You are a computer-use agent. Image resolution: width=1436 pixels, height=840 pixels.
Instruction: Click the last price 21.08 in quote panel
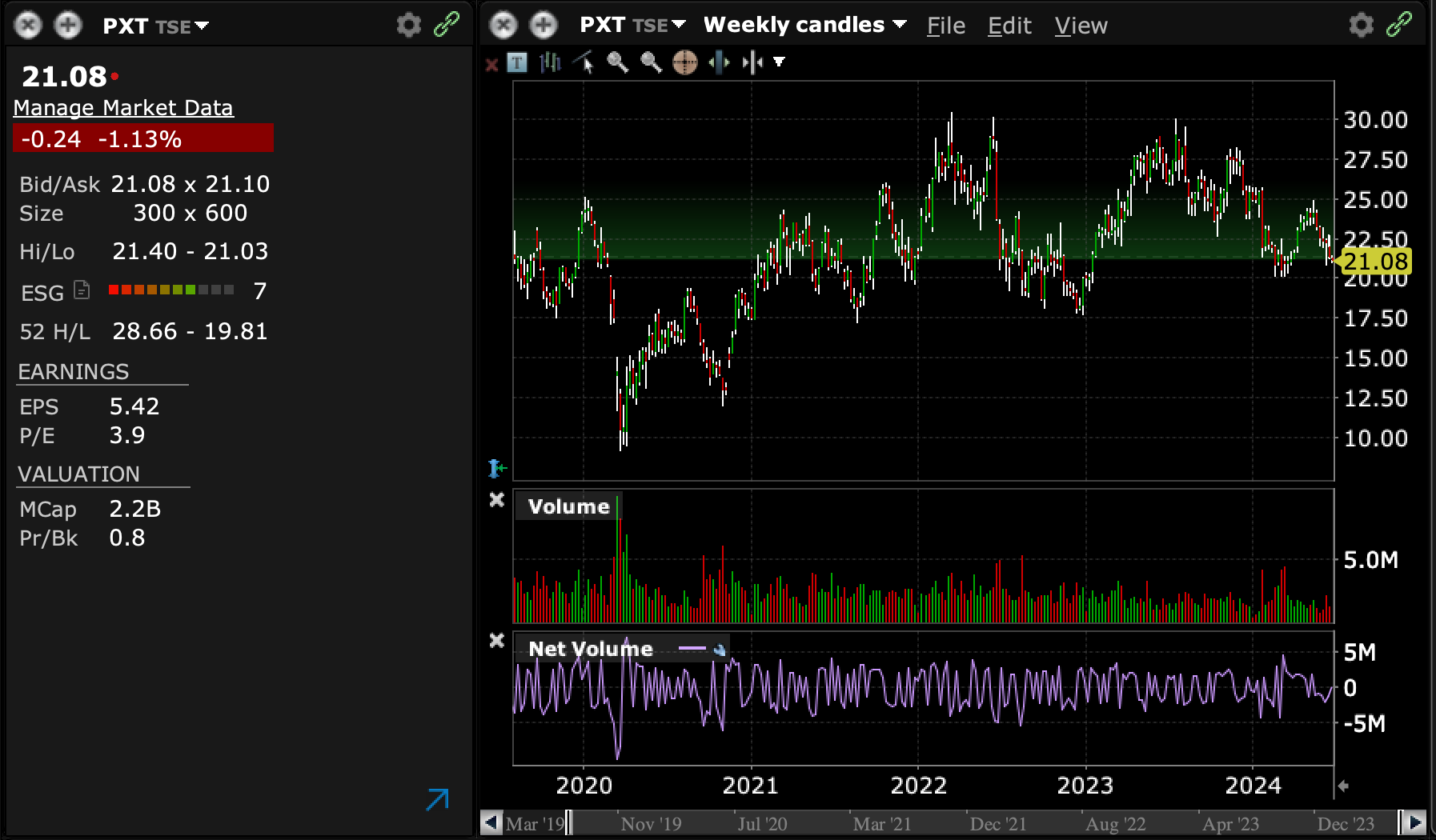click(64, 77)
